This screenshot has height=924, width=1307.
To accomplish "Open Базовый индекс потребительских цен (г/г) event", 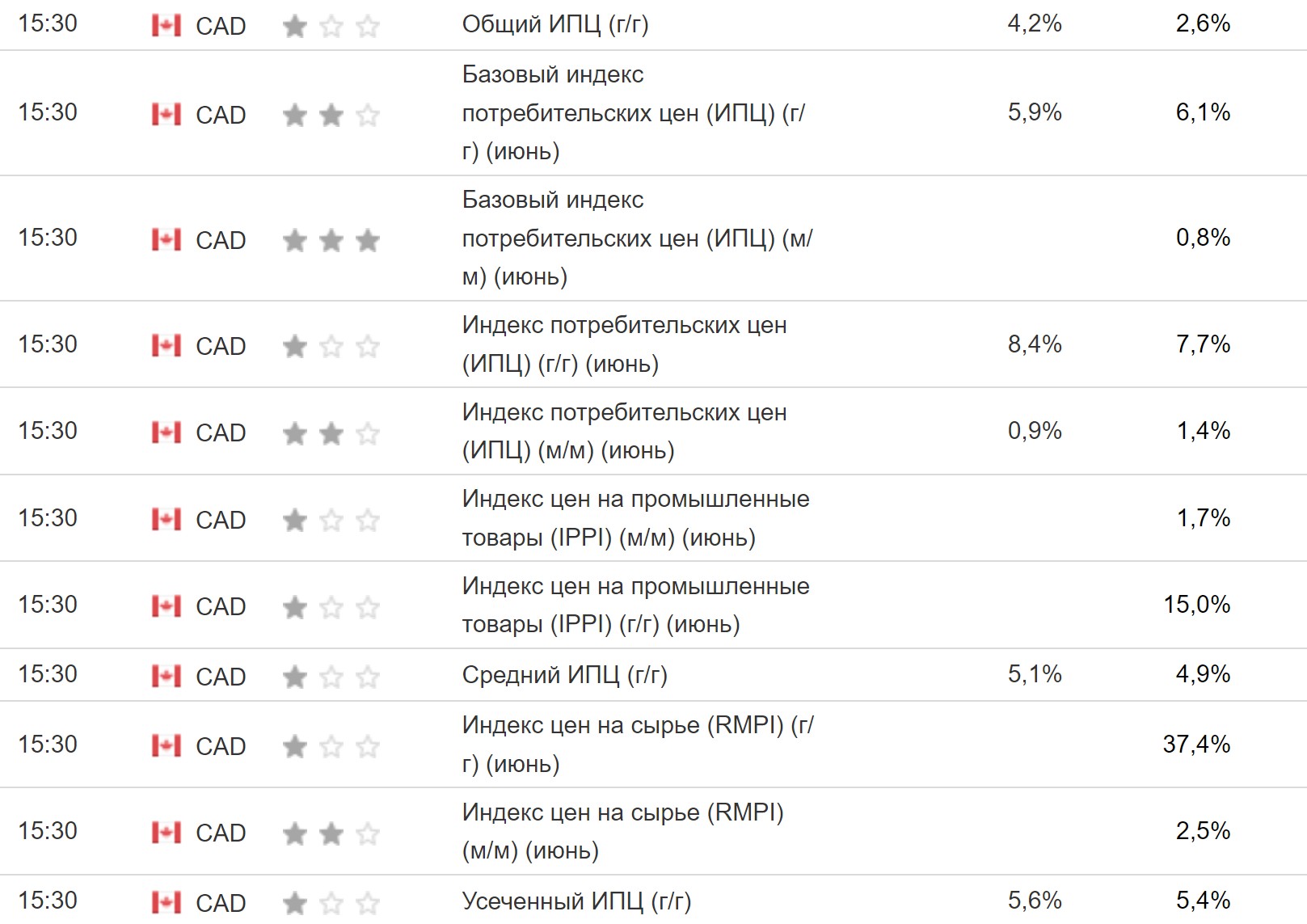I will 633,112.
